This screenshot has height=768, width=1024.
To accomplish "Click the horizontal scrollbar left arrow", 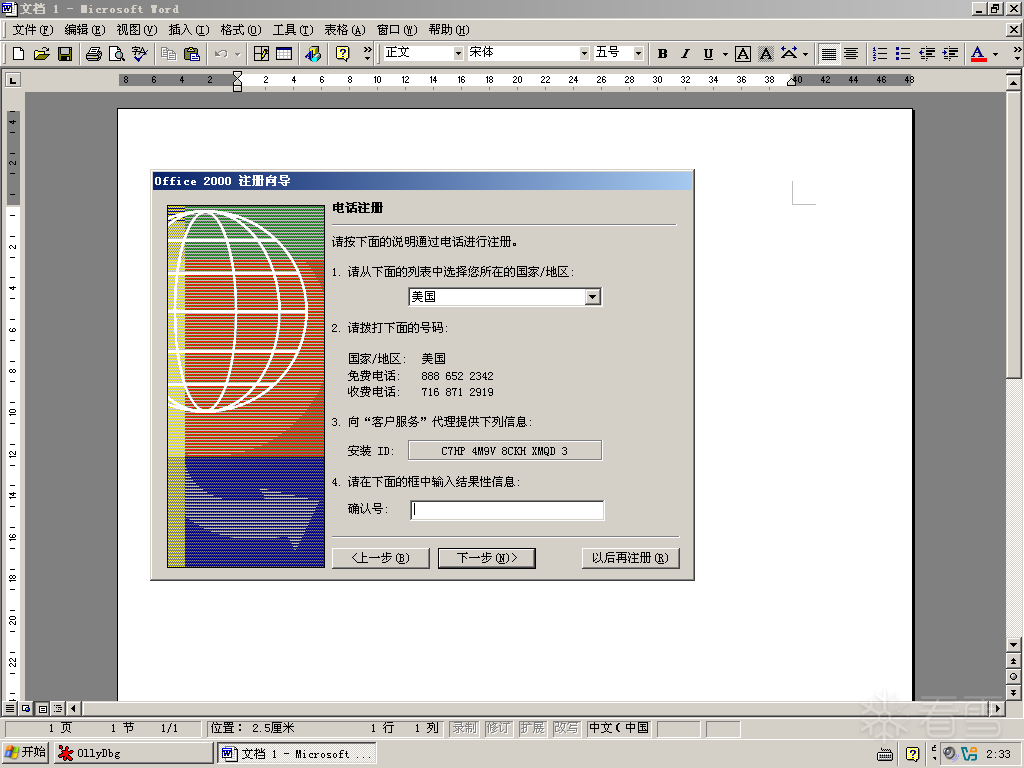I will [73, 708].
